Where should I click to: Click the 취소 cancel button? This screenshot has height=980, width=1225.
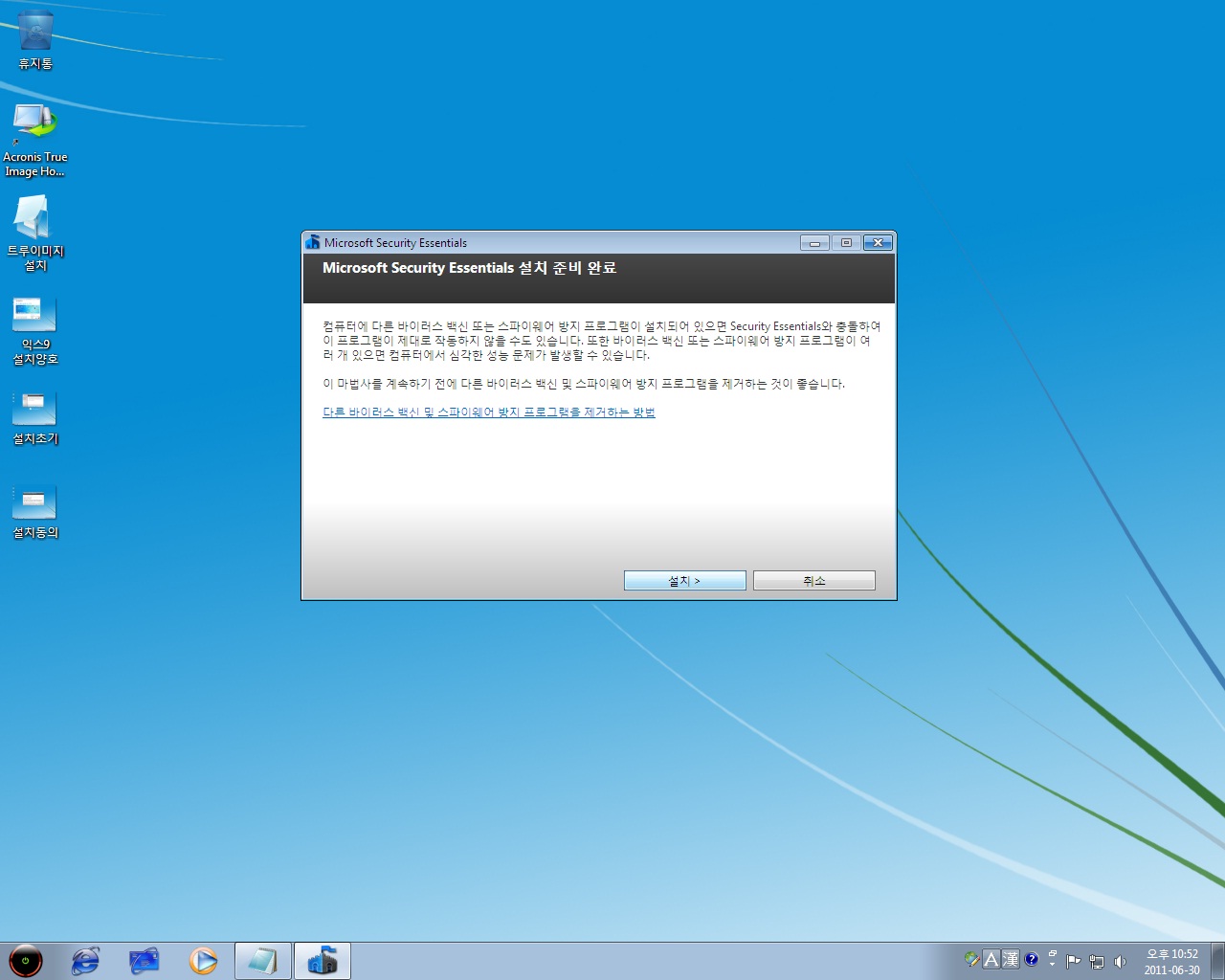813,581
